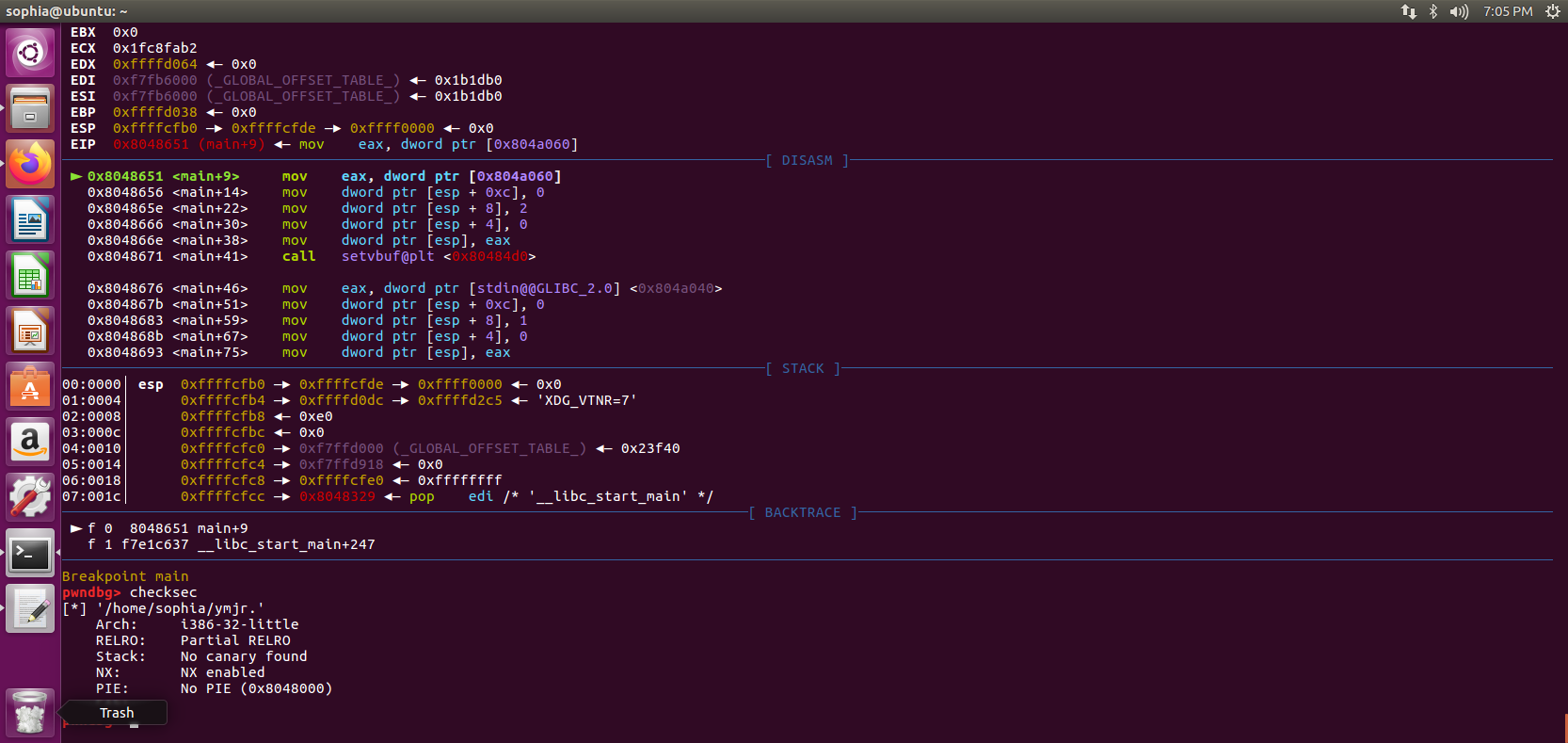
Task: Open the Text Editor application
Action: (30, 609)
